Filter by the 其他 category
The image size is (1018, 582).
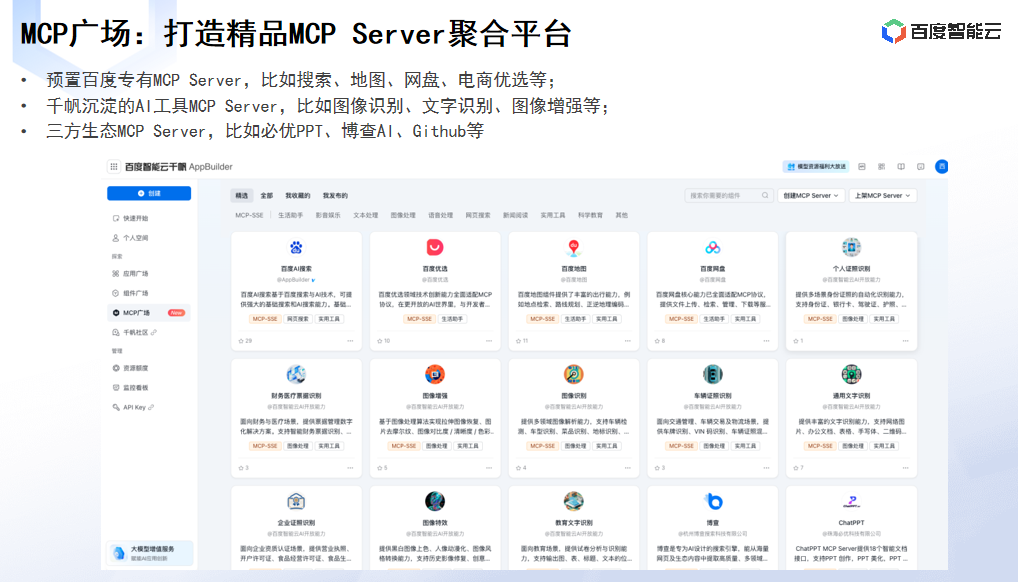[x=621, y=215]
